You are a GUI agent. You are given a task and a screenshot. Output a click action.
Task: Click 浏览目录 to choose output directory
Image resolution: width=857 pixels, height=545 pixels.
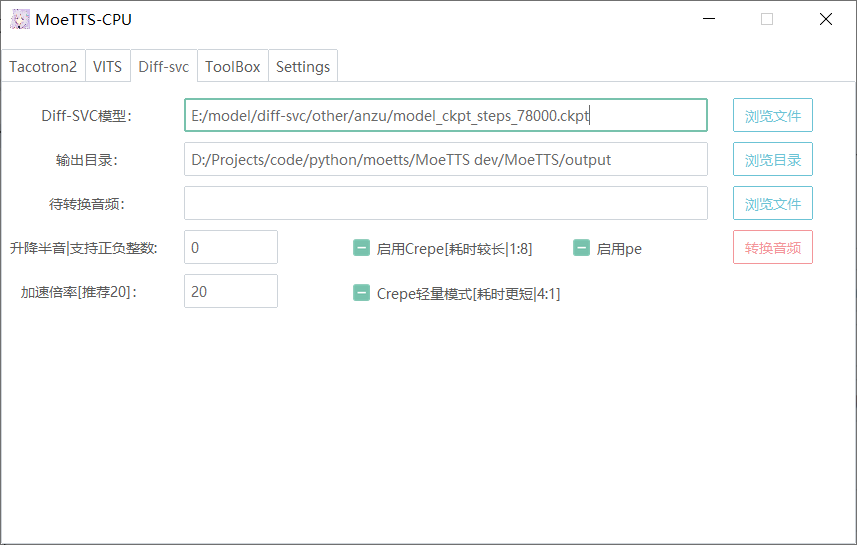coord(773,159)
